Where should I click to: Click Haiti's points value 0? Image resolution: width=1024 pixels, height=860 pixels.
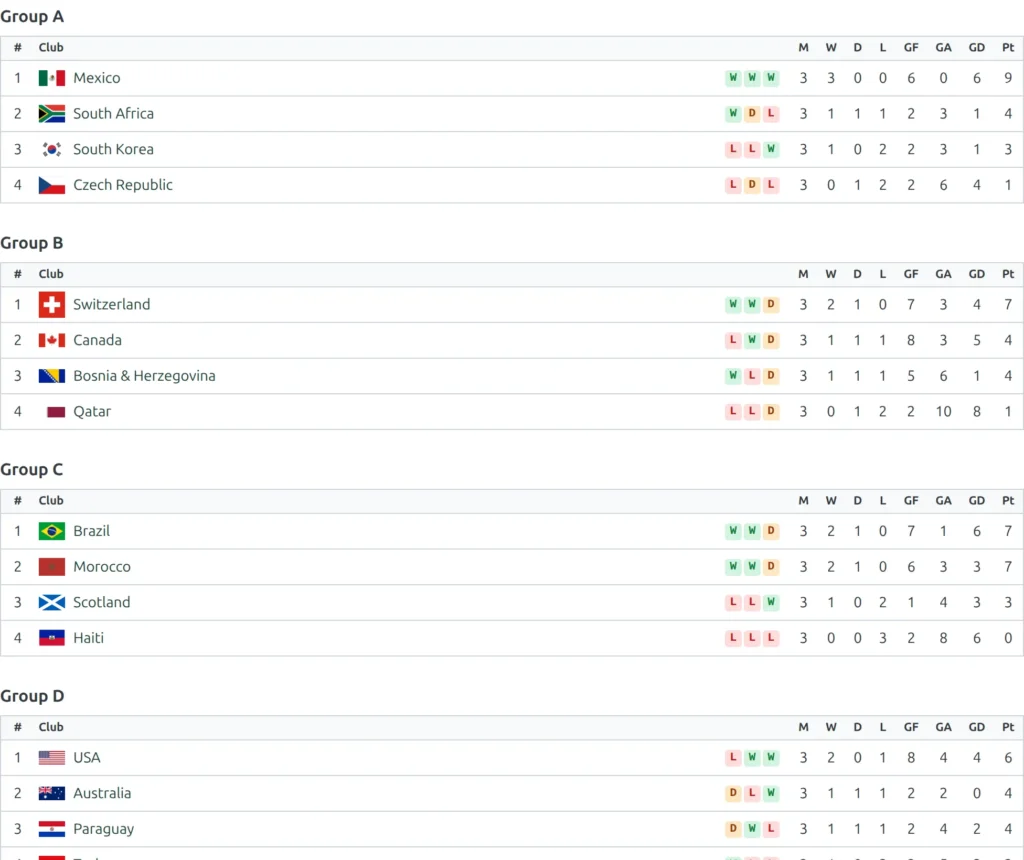point(1008,639)
